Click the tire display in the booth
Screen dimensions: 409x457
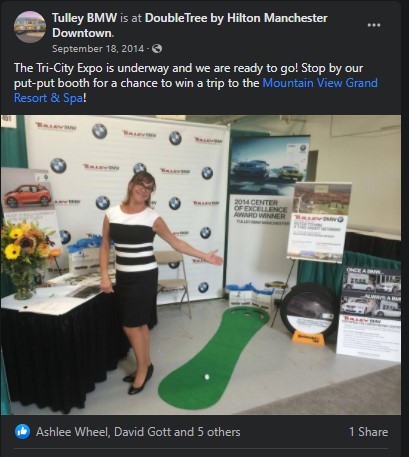pyautogui.click(x=308, y=313)
